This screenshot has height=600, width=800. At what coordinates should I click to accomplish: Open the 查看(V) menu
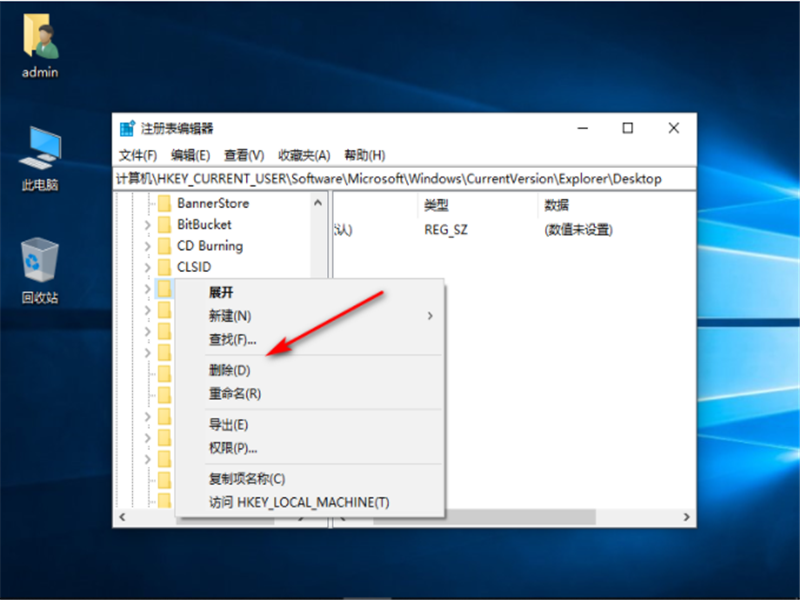240,154
